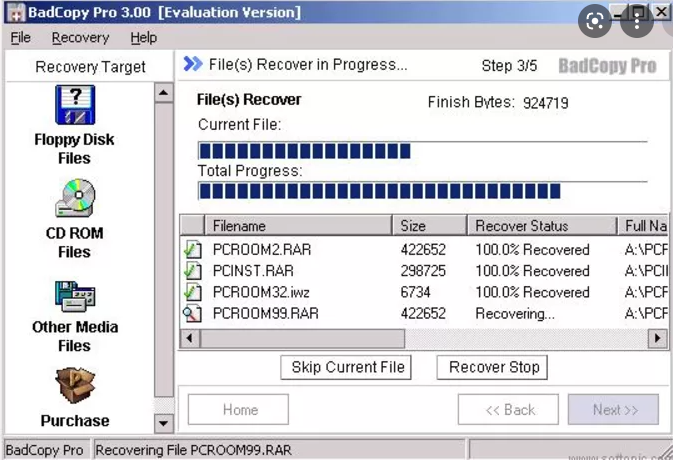This screenshot has width=673, height=460.
Task: Click the Recovering... status text
Action: (515, 314)
